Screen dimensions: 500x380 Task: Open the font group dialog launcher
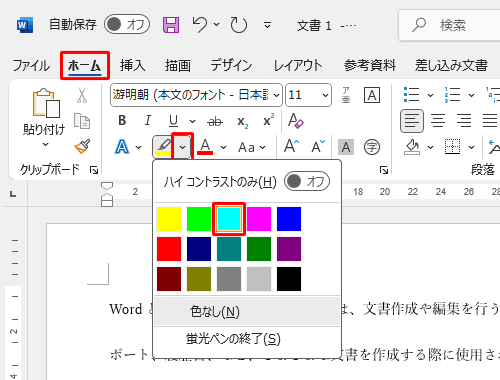[x=384, y=170]
